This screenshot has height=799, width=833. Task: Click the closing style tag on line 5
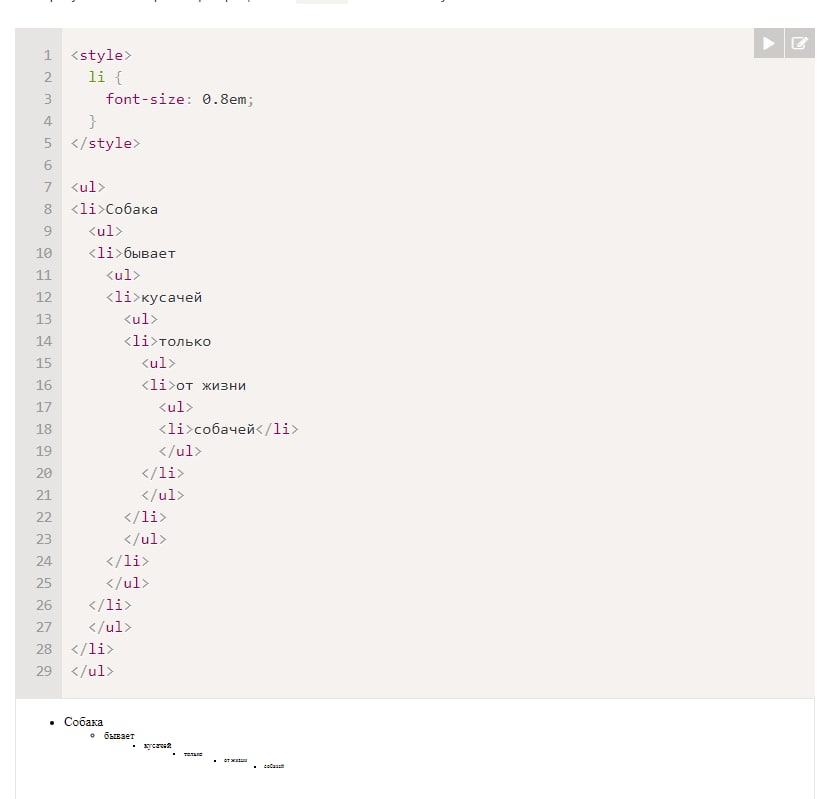pyautogui.click(x=105, y=143)
